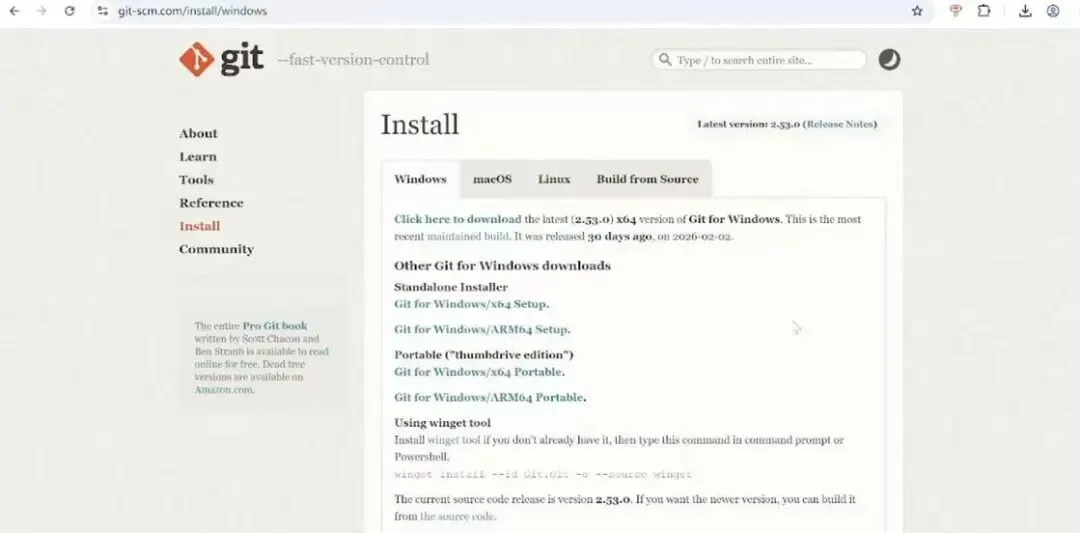The height and width of the screenshot is (533, 1080).
Task: Go back with browser back arrow
Action: click(14, 11)
